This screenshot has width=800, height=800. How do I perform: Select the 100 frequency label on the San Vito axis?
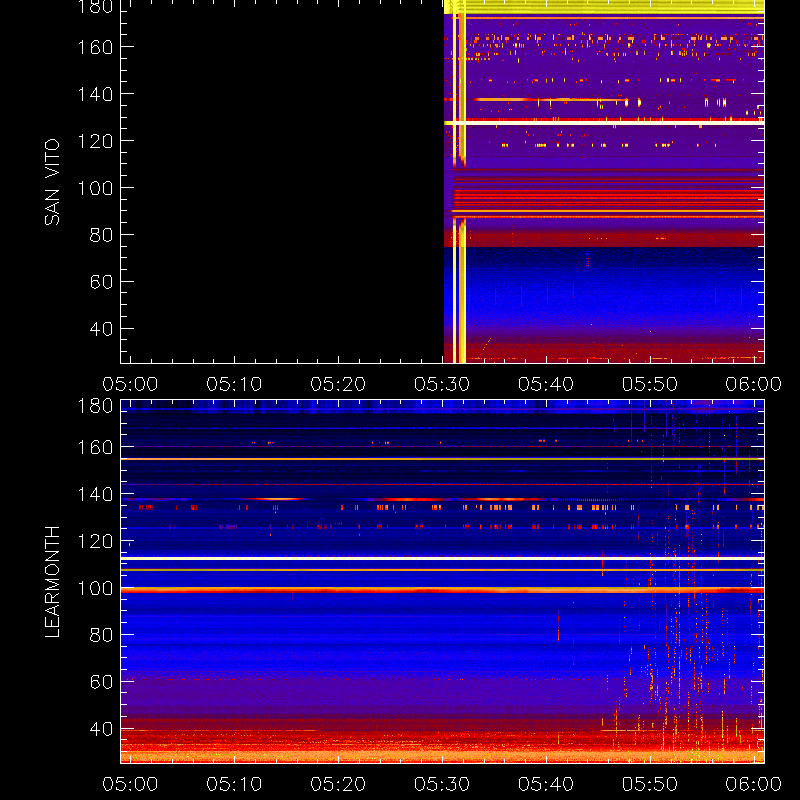pos(95,188)
